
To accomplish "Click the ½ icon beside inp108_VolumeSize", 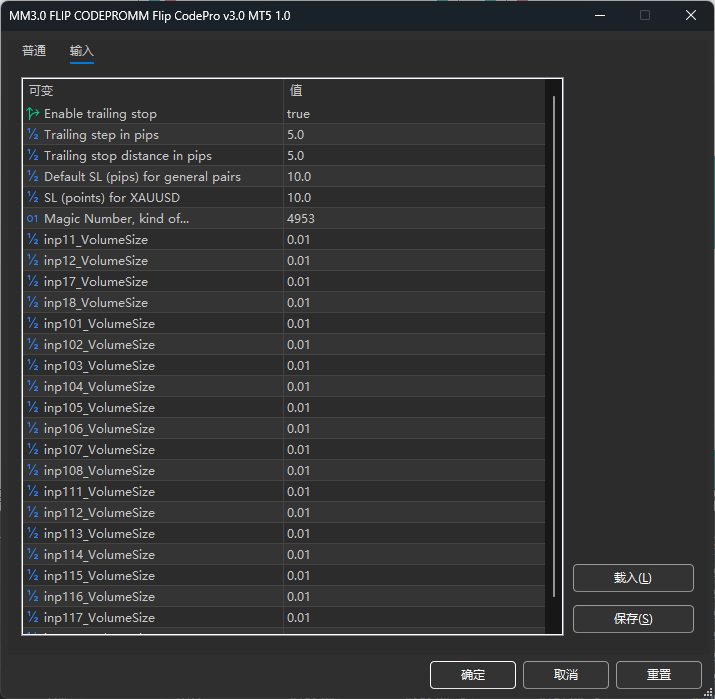I will tap(33, 471).
